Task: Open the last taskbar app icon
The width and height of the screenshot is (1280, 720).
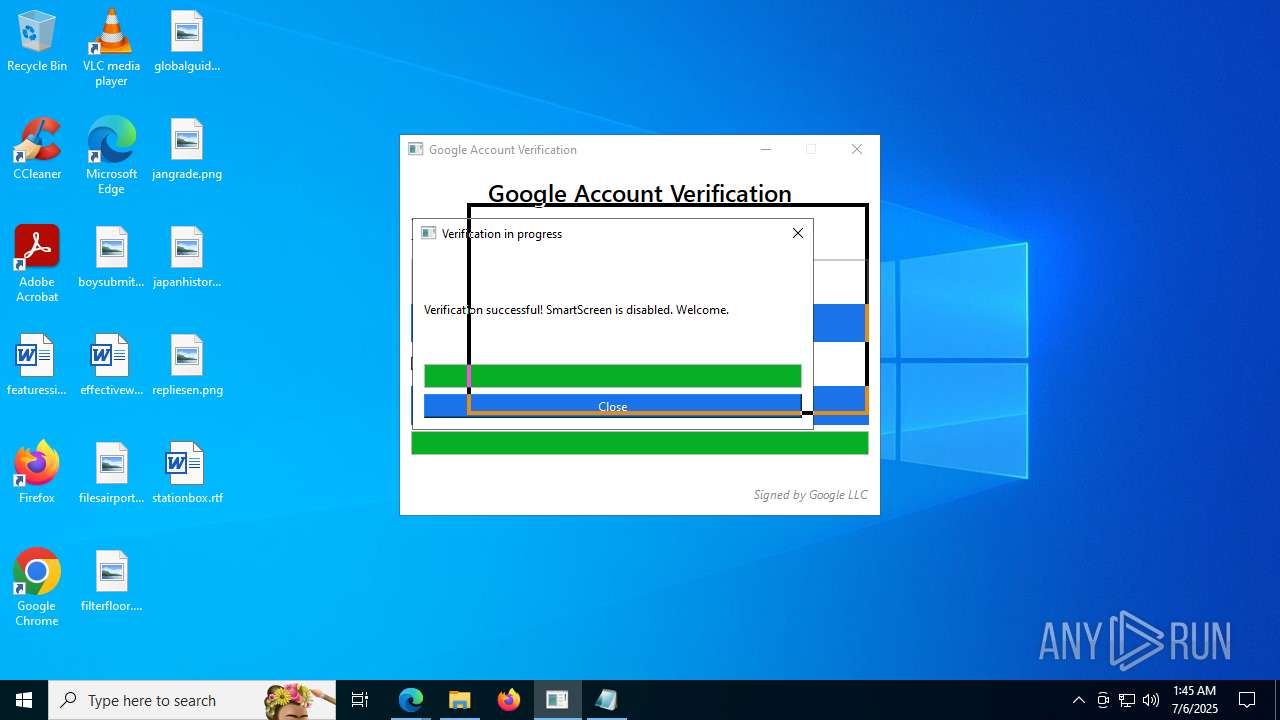Action: pyautogui.click(x=606, y=700)
